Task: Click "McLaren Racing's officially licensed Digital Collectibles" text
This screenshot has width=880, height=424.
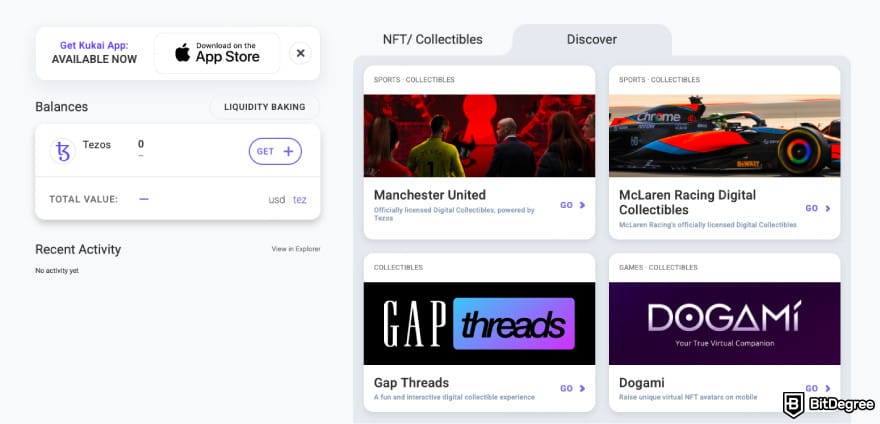Action: pyautogui.click(x=708, y=225)
